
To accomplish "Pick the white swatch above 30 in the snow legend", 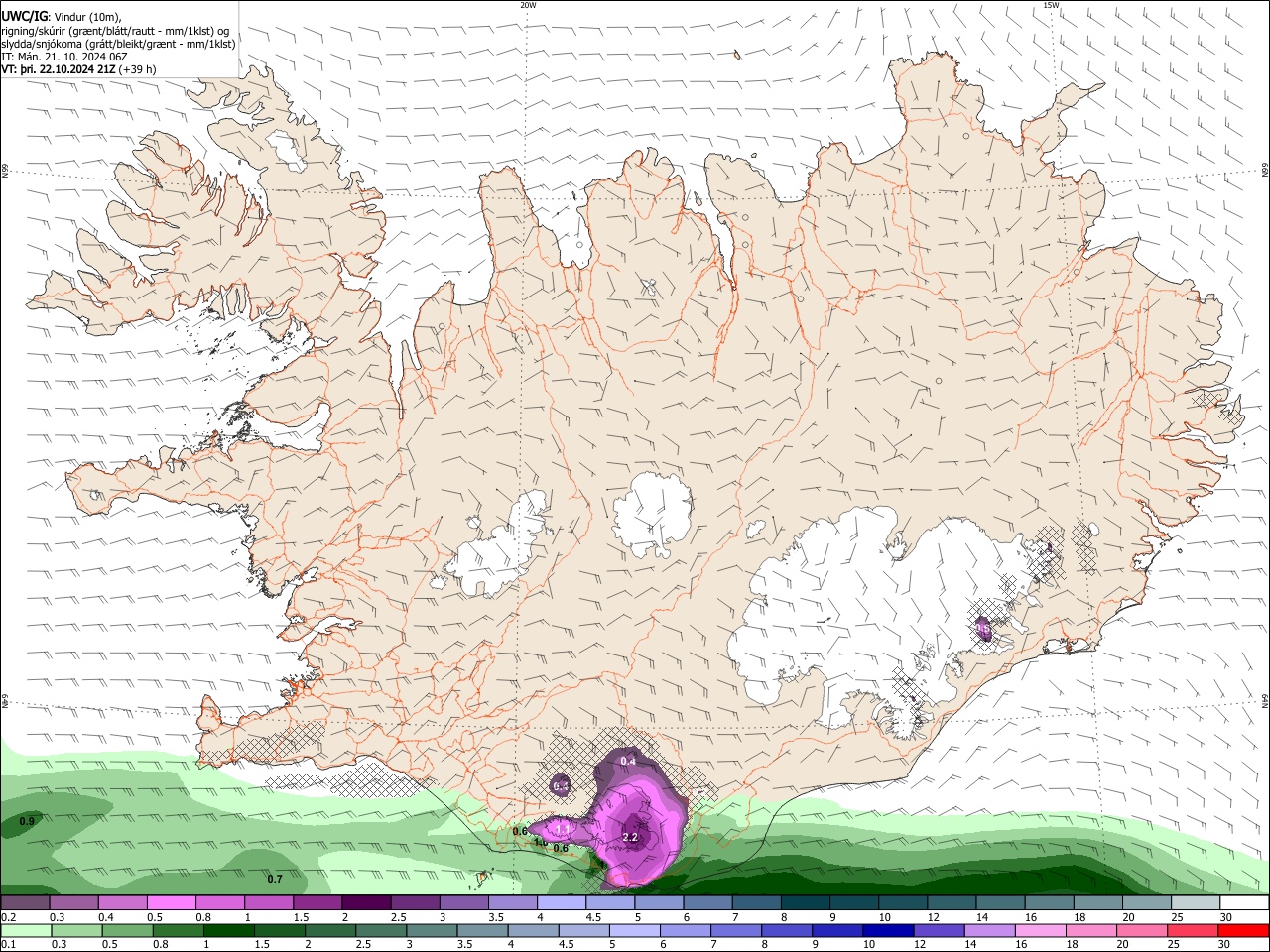I will point(1245,903).
